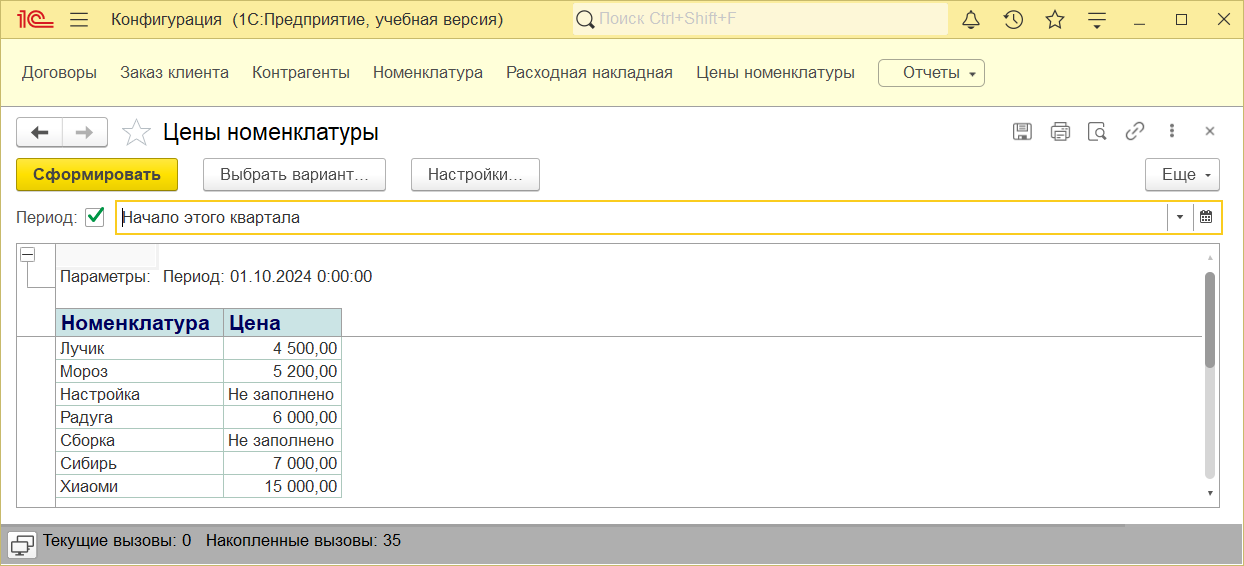Go forward with the right arrow
This screenshot has height=566, width=1244.
point(85,132)
